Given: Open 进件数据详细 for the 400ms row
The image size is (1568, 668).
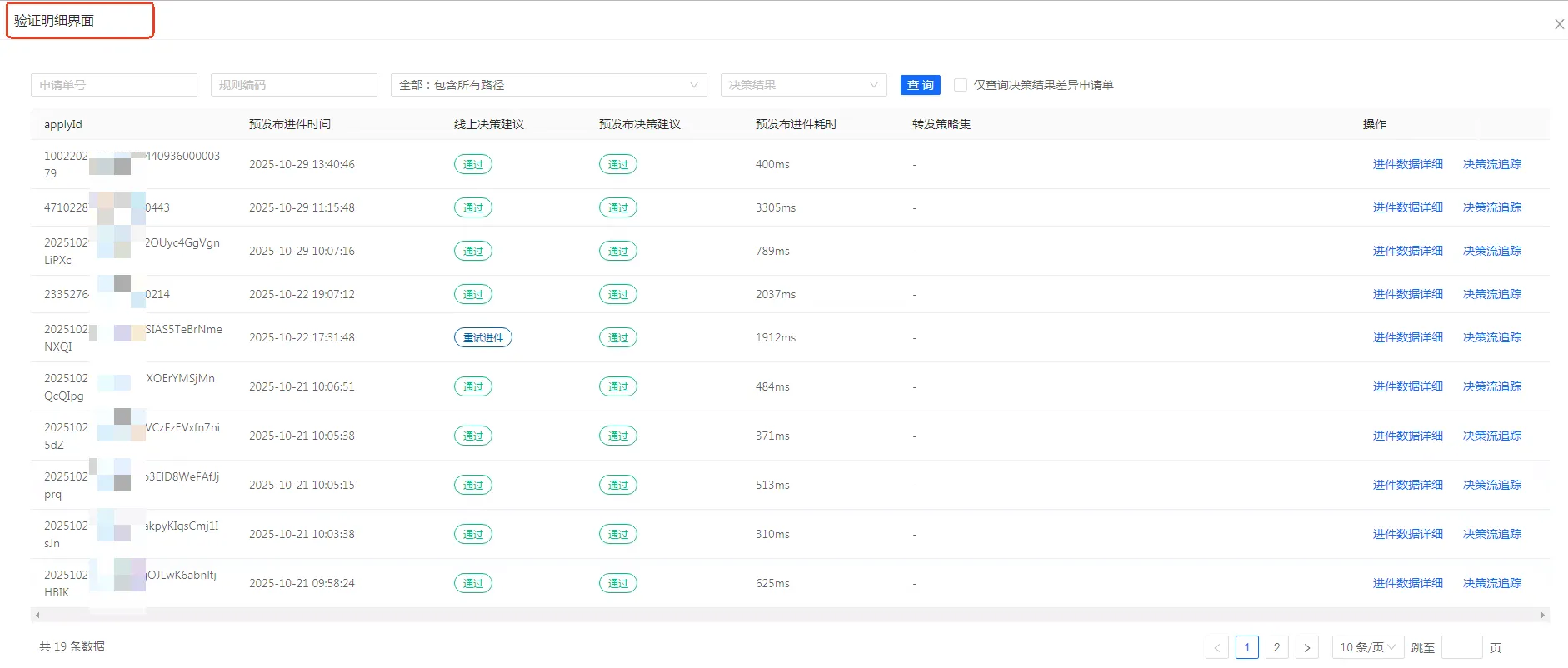Looking at the screenshot, I should 1407,164.
